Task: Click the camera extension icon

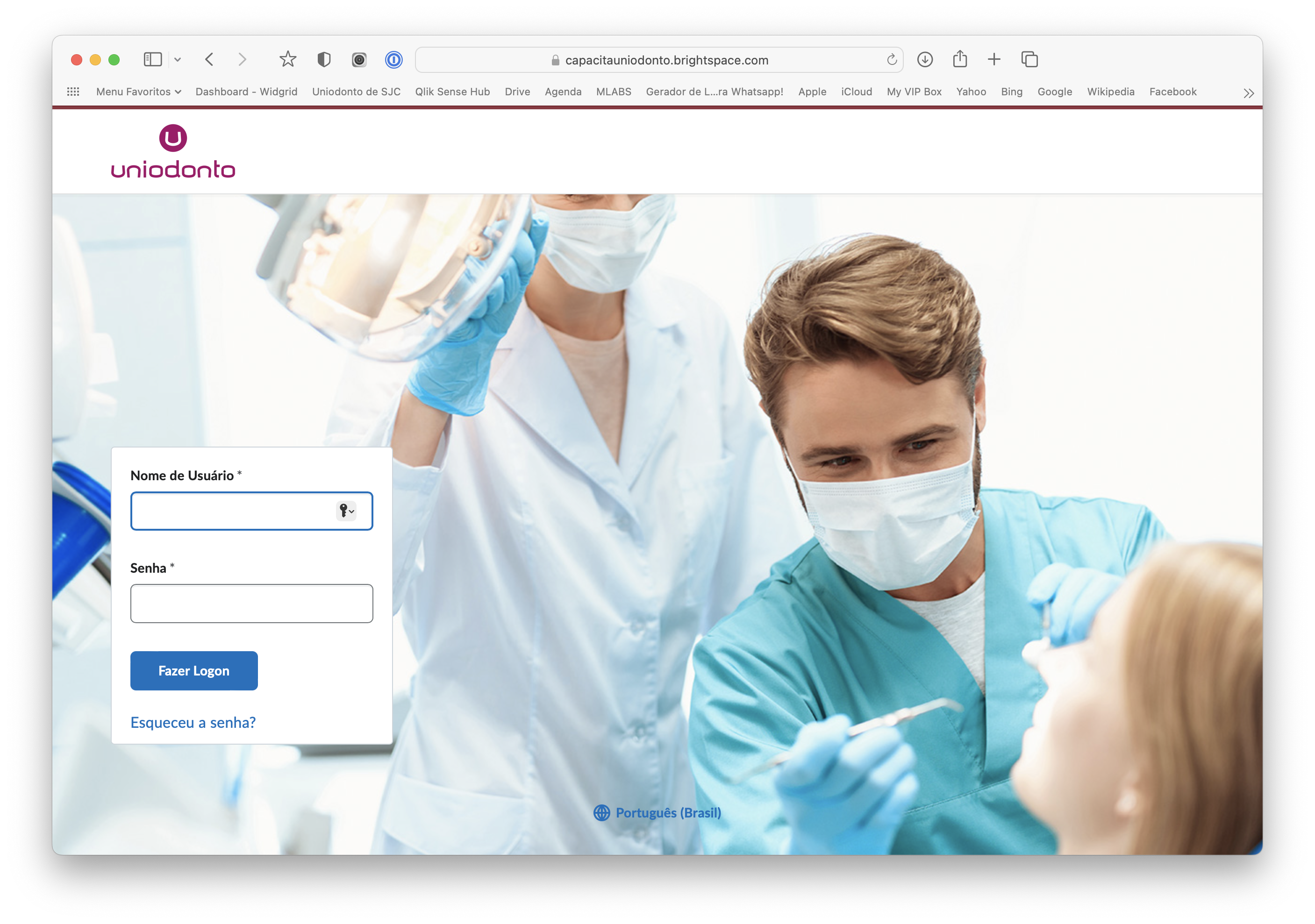Action: (359, 59)
